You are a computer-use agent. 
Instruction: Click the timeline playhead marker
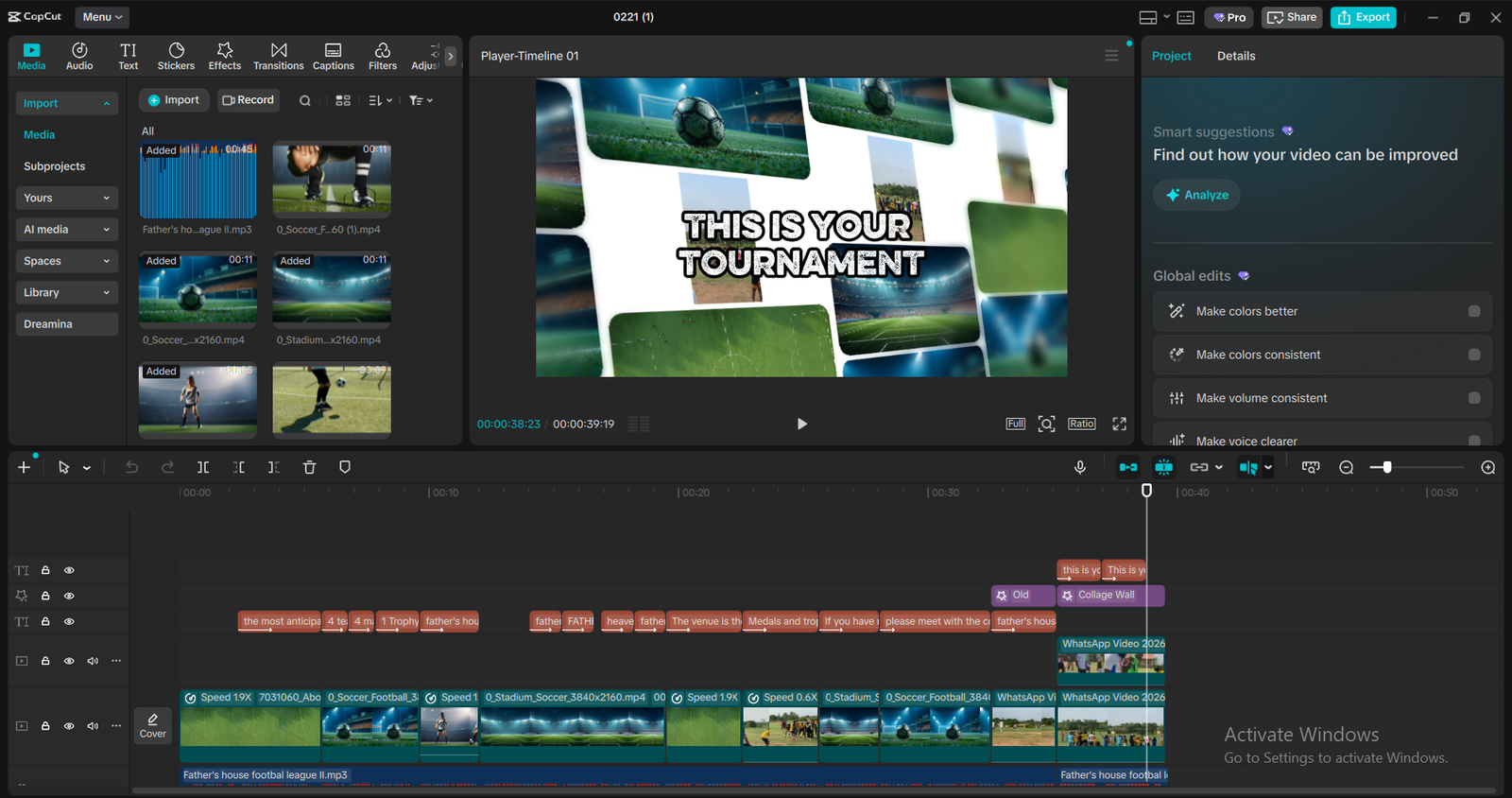(1146, 491)
